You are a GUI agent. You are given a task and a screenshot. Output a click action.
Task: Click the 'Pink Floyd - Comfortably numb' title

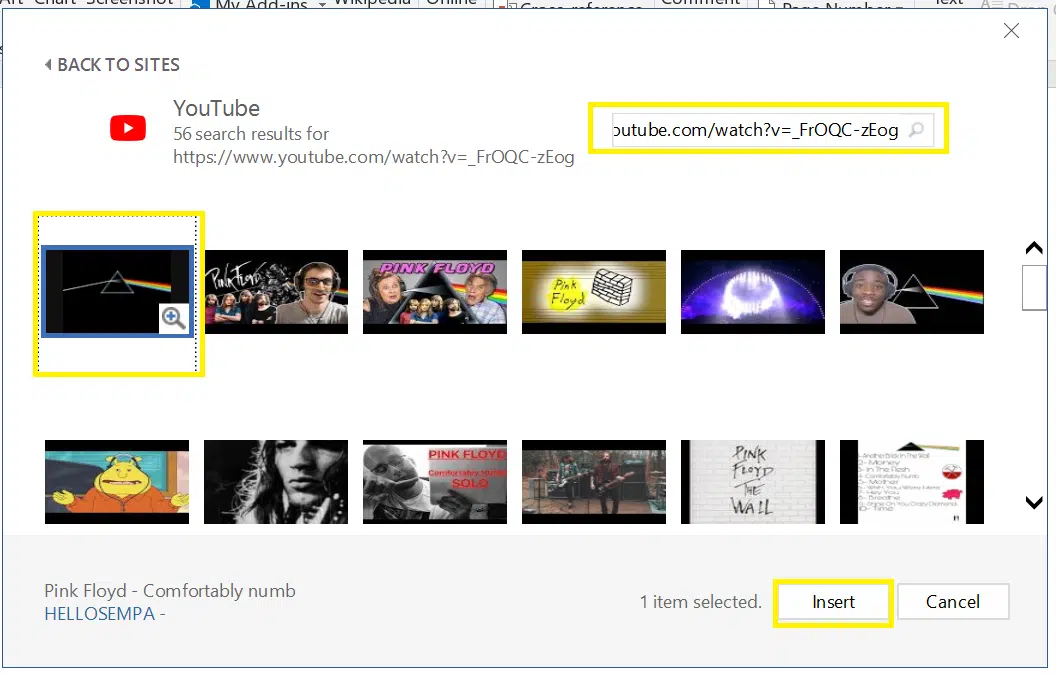pos(170,591)
